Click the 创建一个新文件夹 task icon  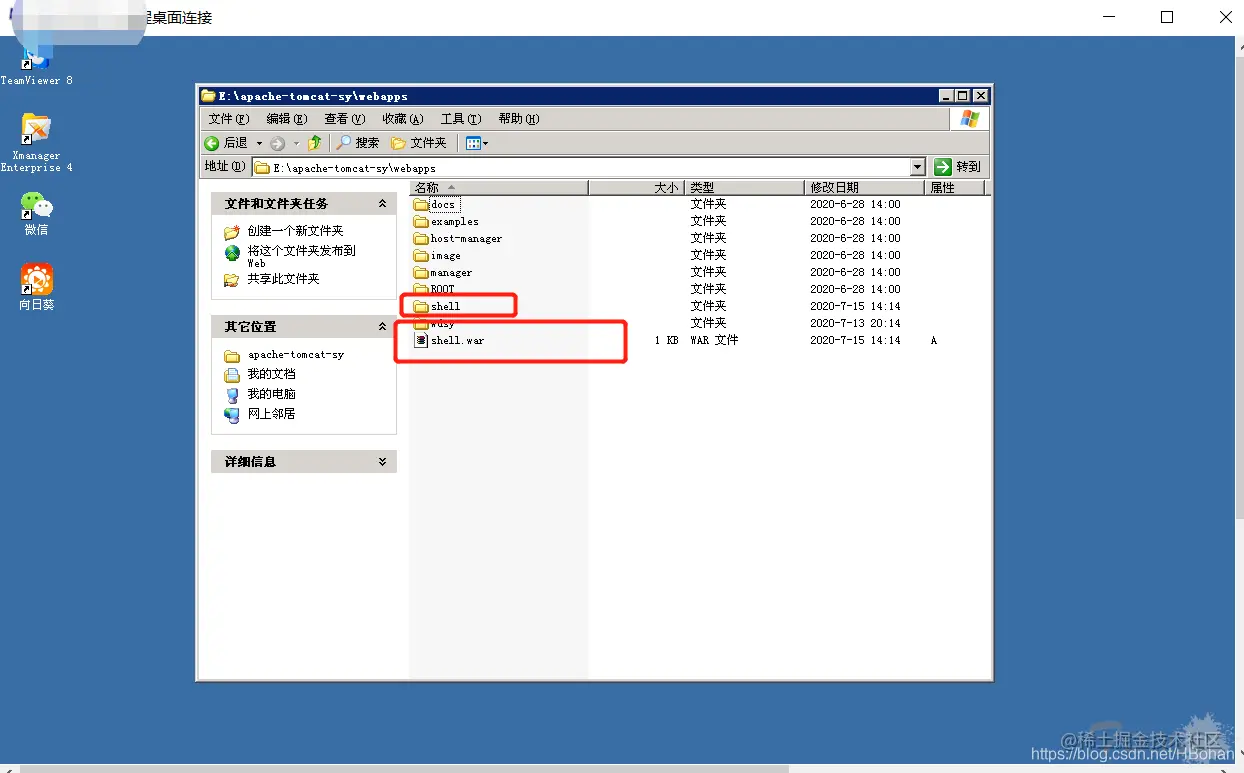coord(232,232)
